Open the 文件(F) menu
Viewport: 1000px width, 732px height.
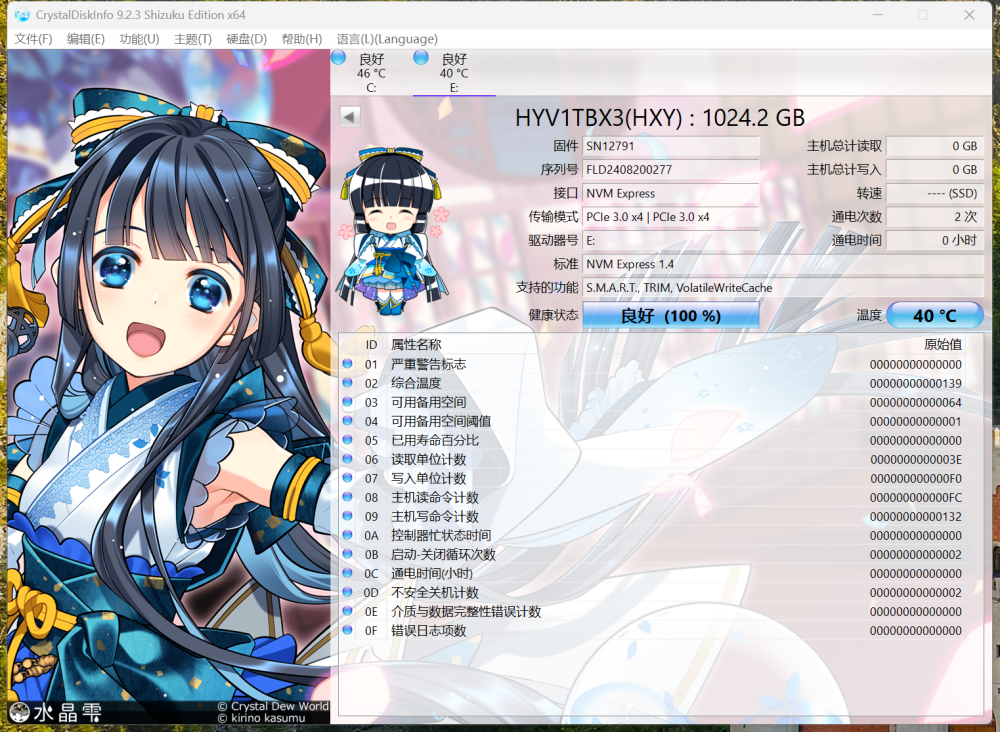point(33,39)
